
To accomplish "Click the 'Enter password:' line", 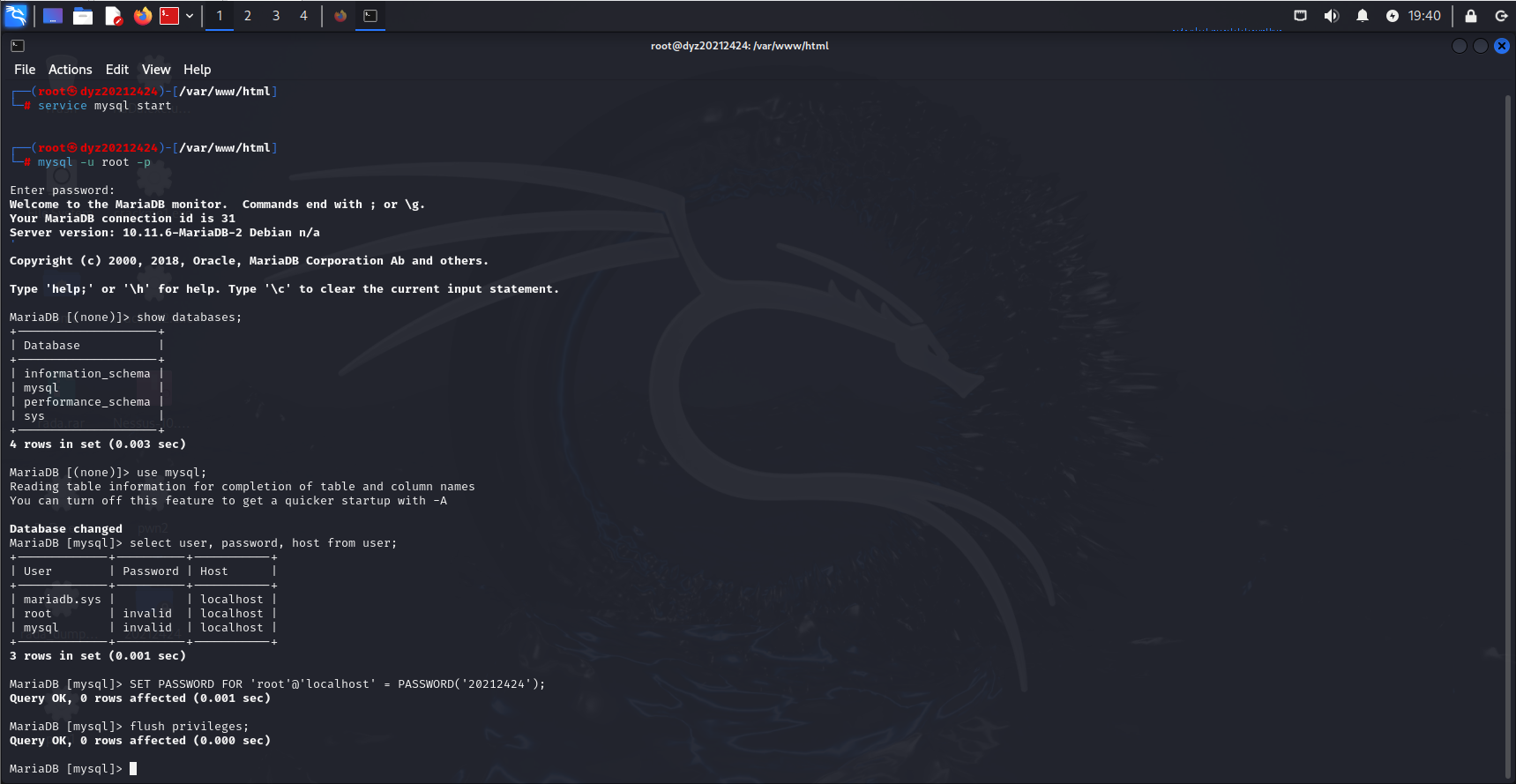I will pos(62,190).
